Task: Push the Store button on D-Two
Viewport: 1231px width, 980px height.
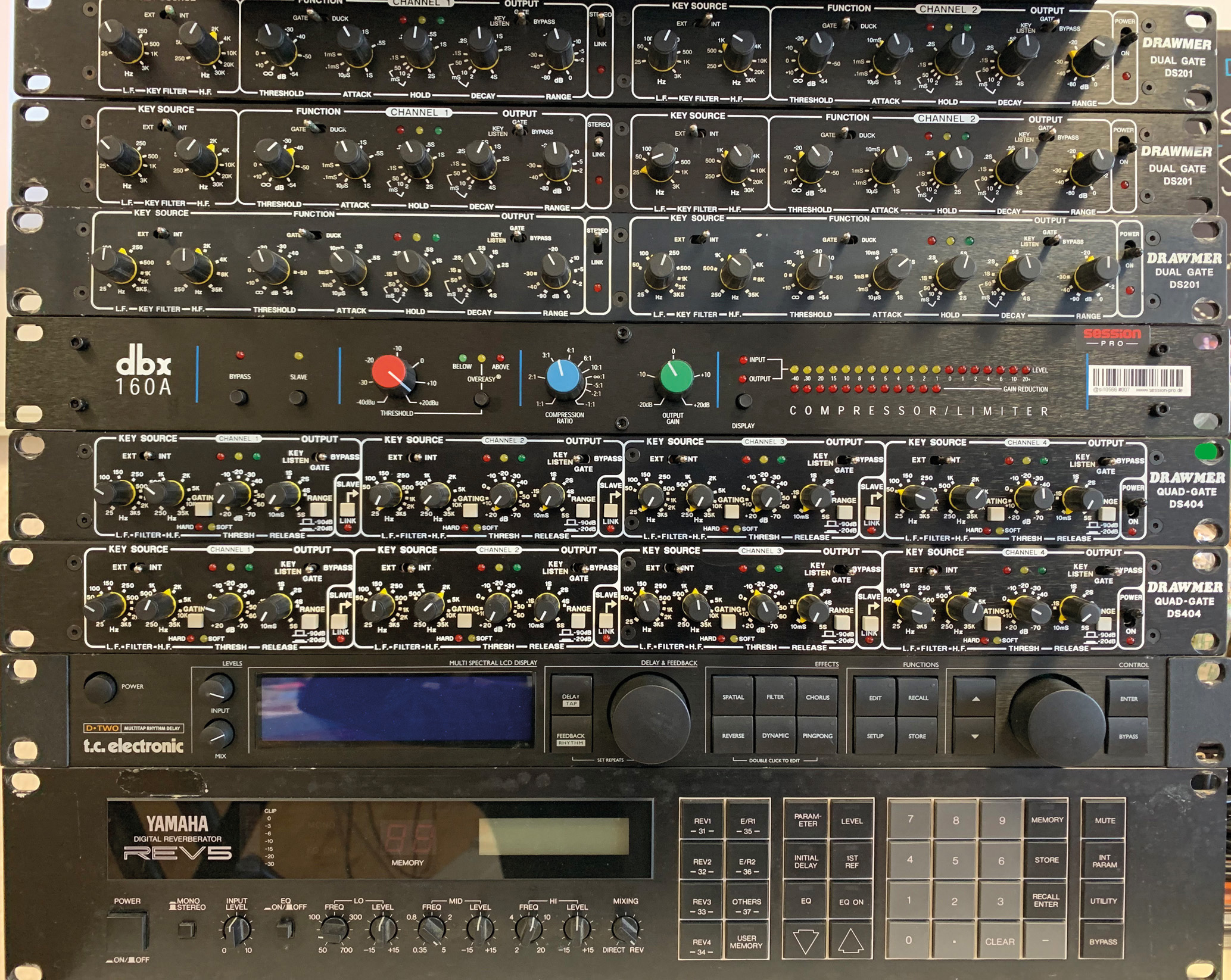Action: click(x=917, y=736)
